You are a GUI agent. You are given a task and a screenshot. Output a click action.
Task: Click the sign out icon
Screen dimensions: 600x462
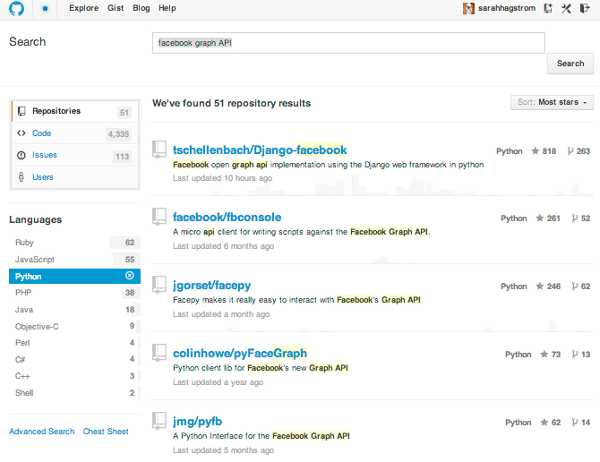coord(584,8)
